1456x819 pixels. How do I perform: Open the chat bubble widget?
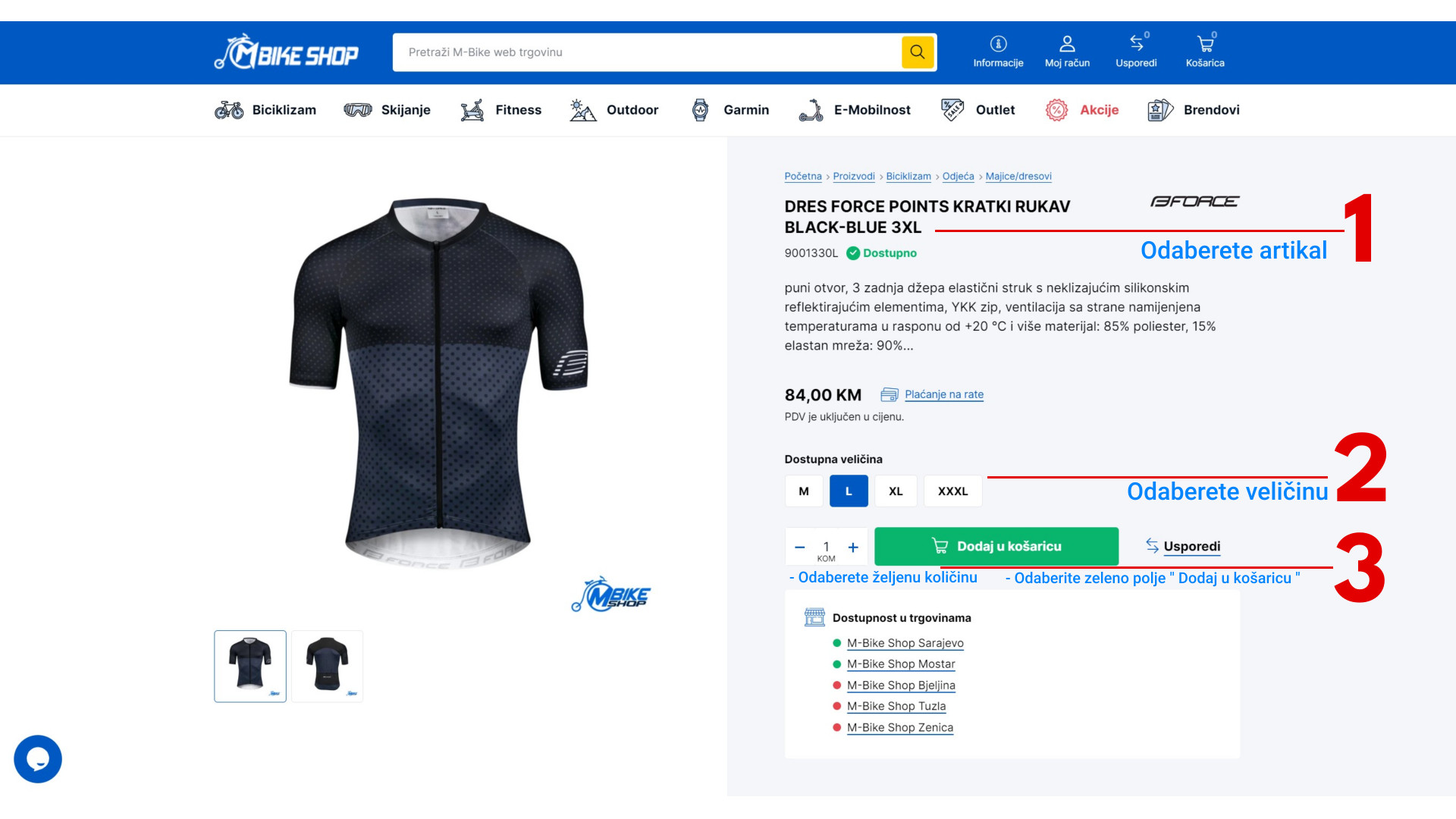click(x=38, y=759)
